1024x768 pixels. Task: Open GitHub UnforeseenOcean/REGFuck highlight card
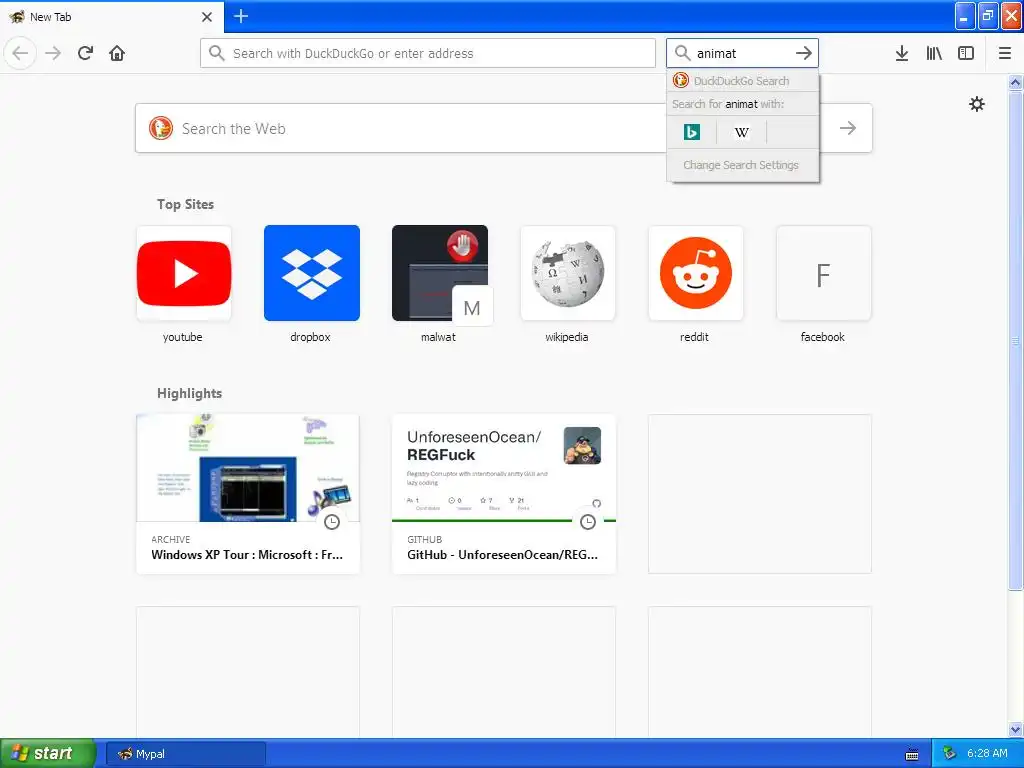tap(504, 494)
